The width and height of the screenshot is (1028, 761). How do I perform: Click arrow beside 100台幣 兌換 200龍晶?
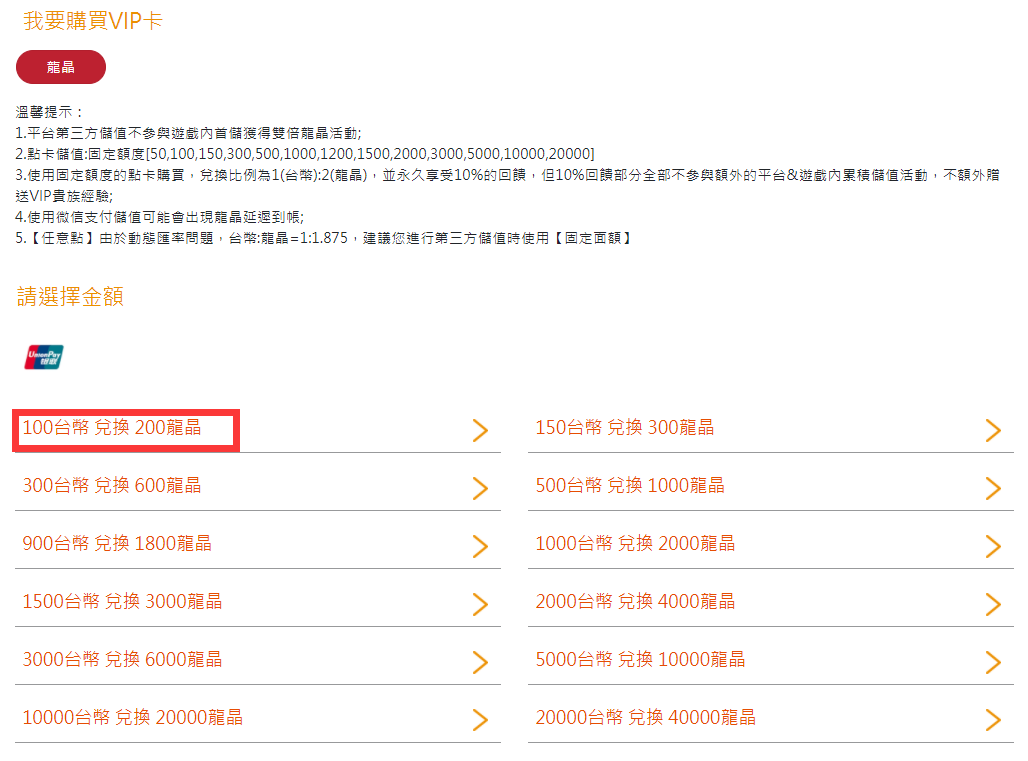pyautogui.click(x=480, y=430)
